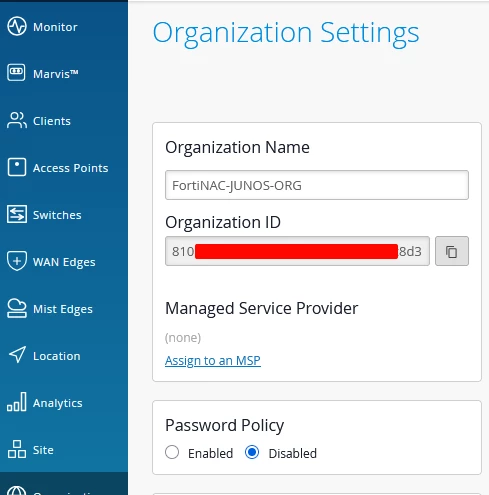Click the Mist Edges cloud icon
Screen dimensions: 489x495
click(17, 308)
